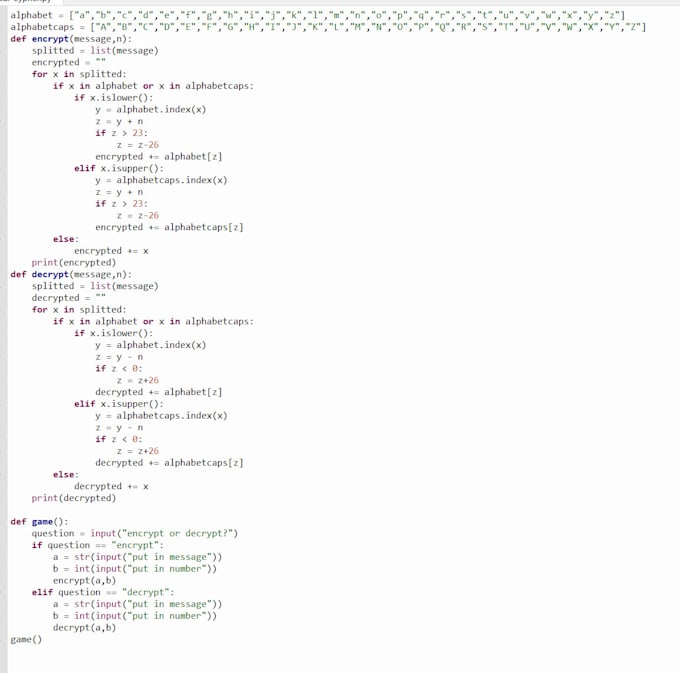This screenshot has height=673, width=680.
Task: Click the 'print(decrypted)' line
Action: tap(74, 498)
